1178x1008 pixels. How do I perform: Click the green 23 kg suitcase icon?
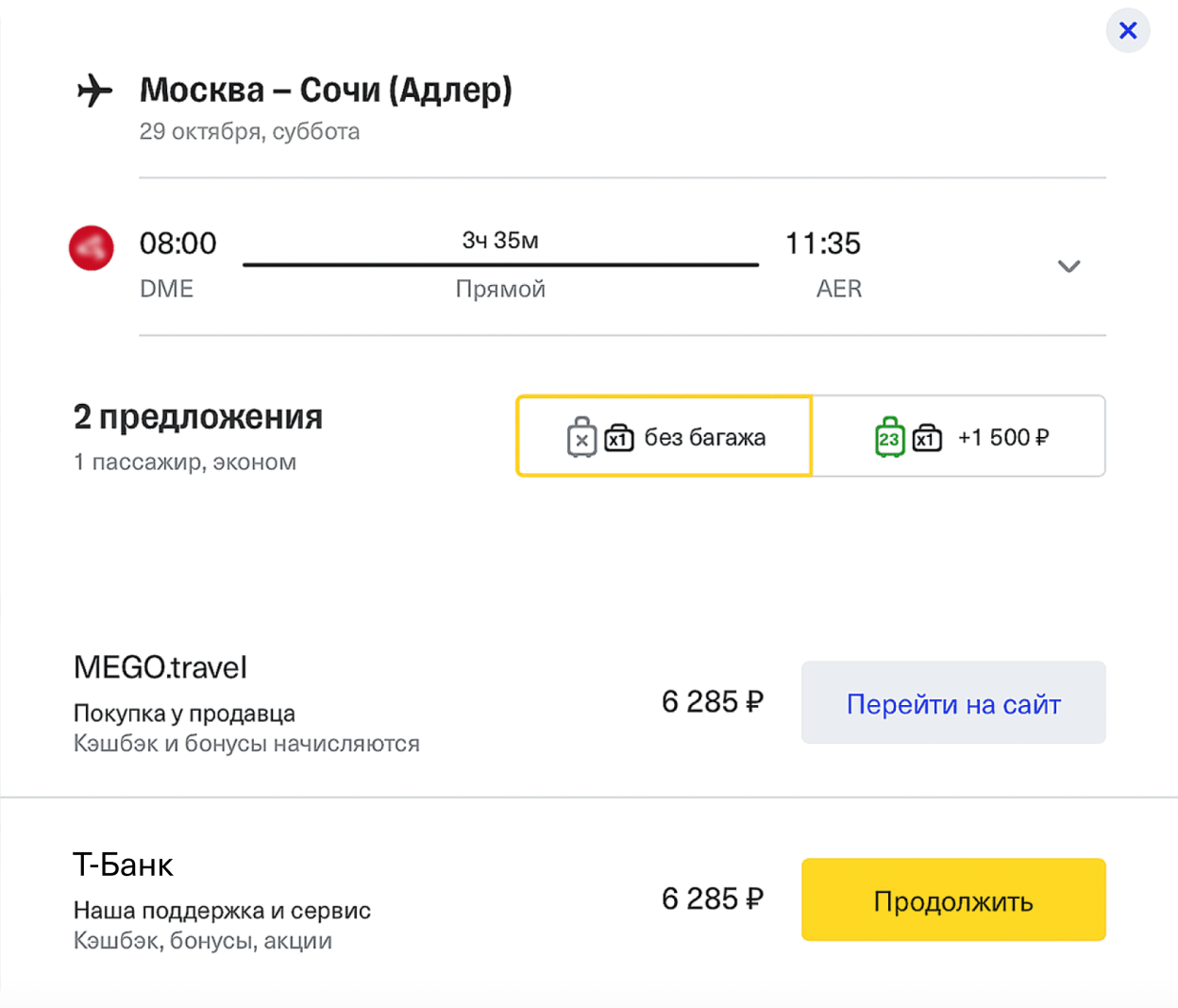click(x=889, y=437)
